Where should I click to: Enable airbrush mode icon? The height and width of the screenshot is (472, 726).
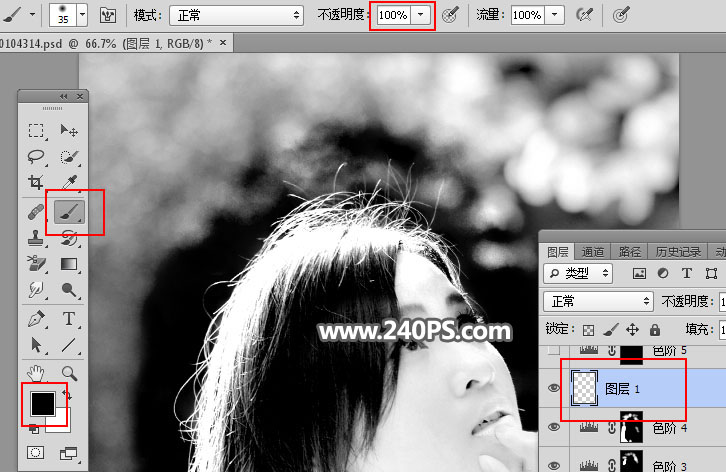pos(584,15)
